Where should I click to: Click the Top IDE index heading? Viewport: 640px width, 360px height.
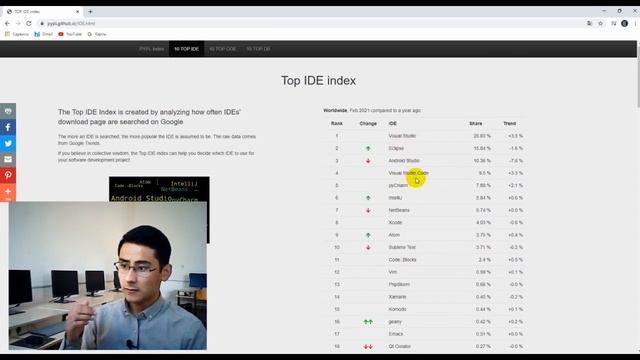pos(318,81)
